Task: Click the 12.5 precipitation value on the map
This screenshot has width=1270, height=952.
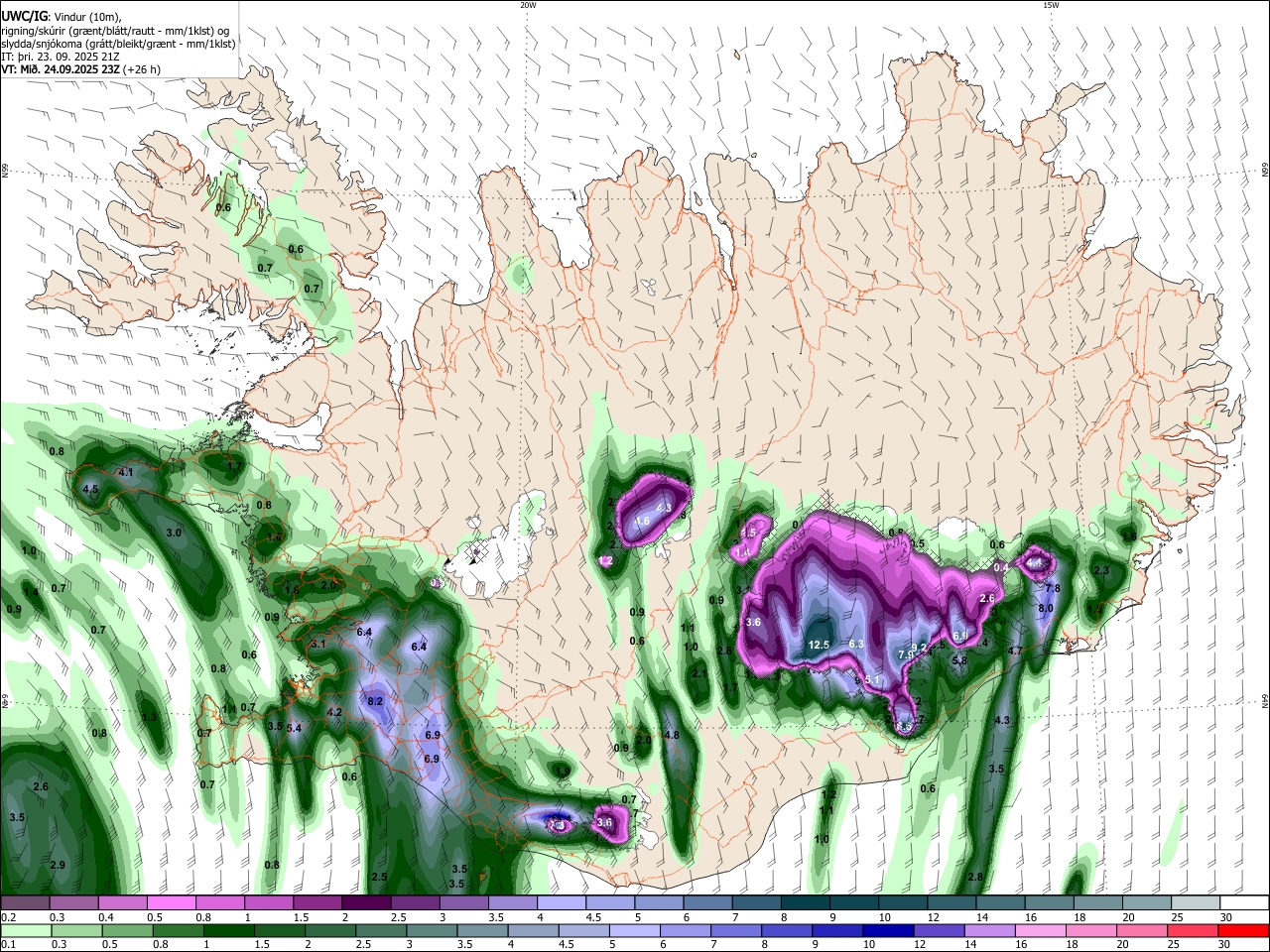Action: [819, 645]
